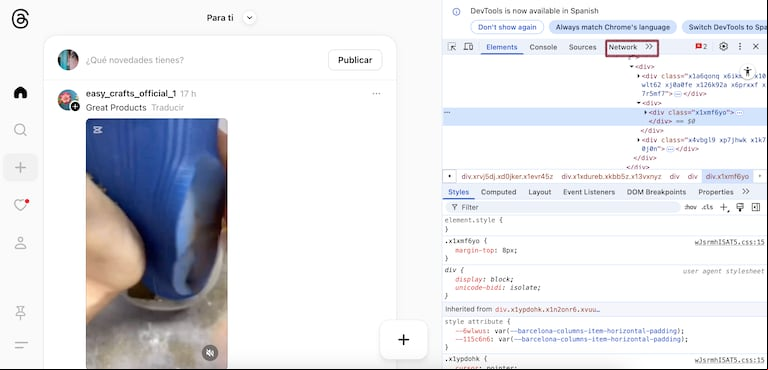Click the floating plus compose button
This screenshot has width=768, height=370.
coord(404,340)
